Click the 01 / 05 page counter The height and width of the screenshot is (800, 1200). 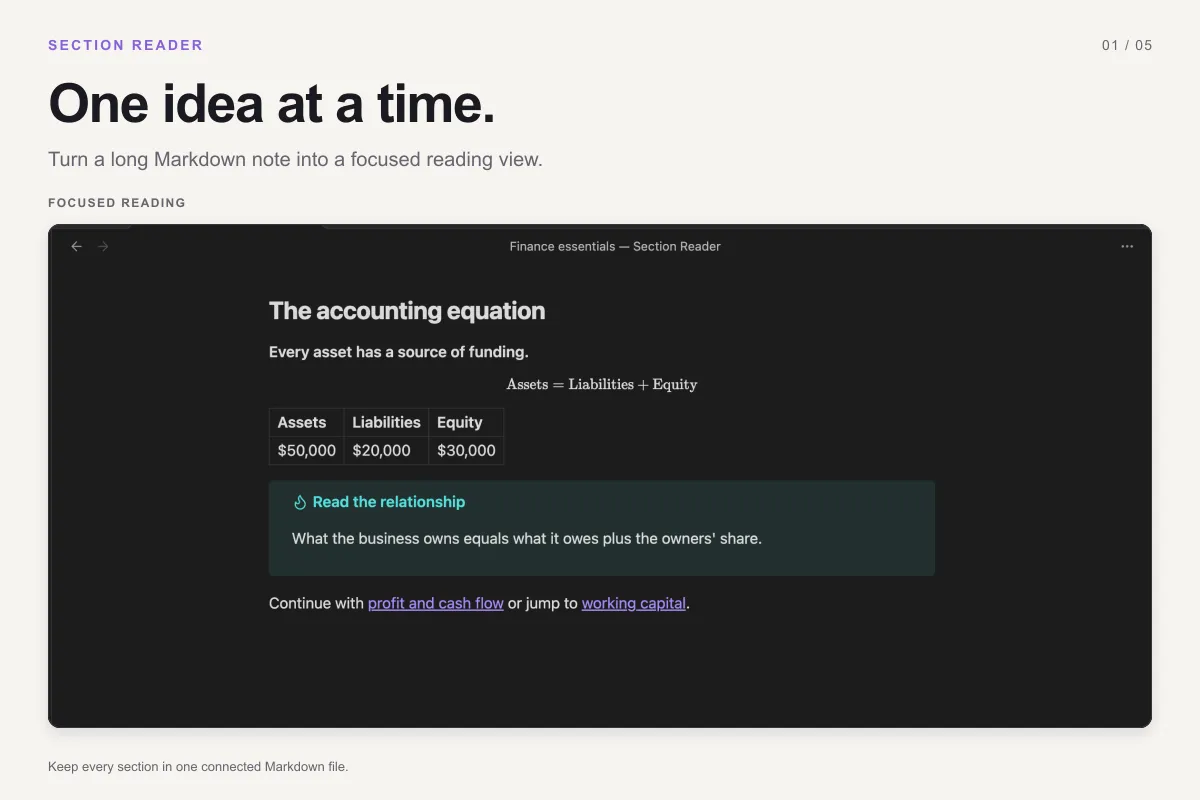click(x=1127, y=45)
